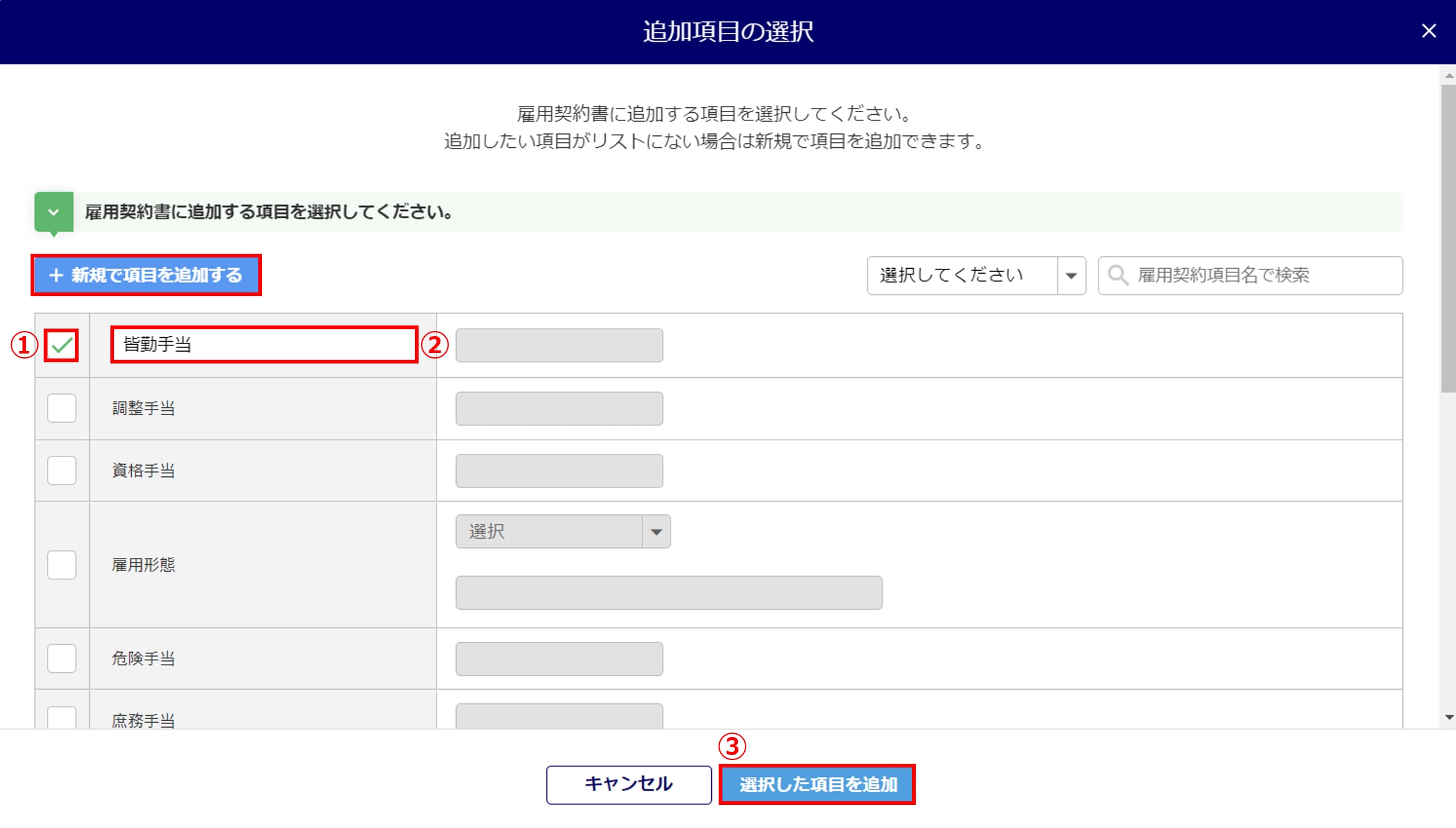Check the 資格手当 checkbox
Viewport: 1456px width, 828px height.
coord(61,471)
